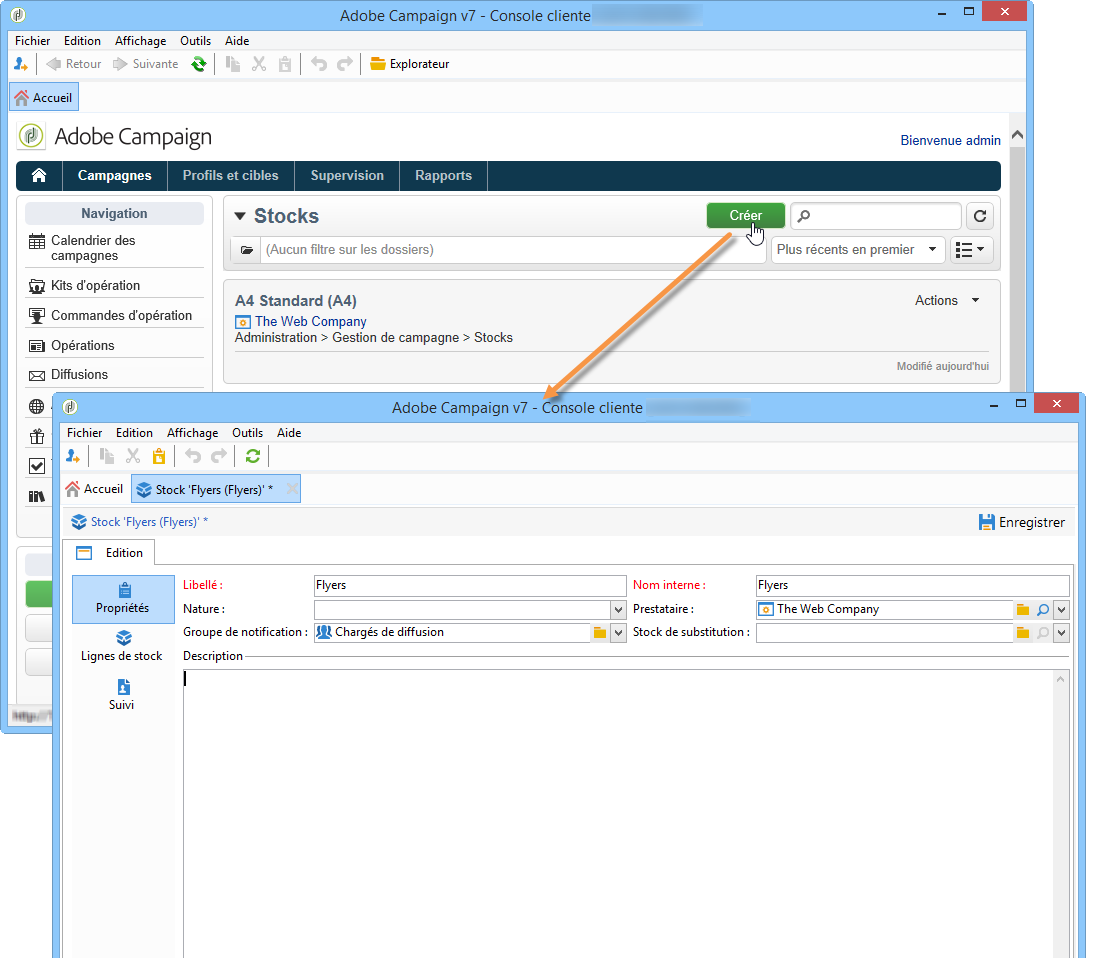Image resolution: width=1100 pixels, height=958 pixels.
Task: Click the Accueil tab in back window
Action: pyautogui.click(x=44, y=97)
